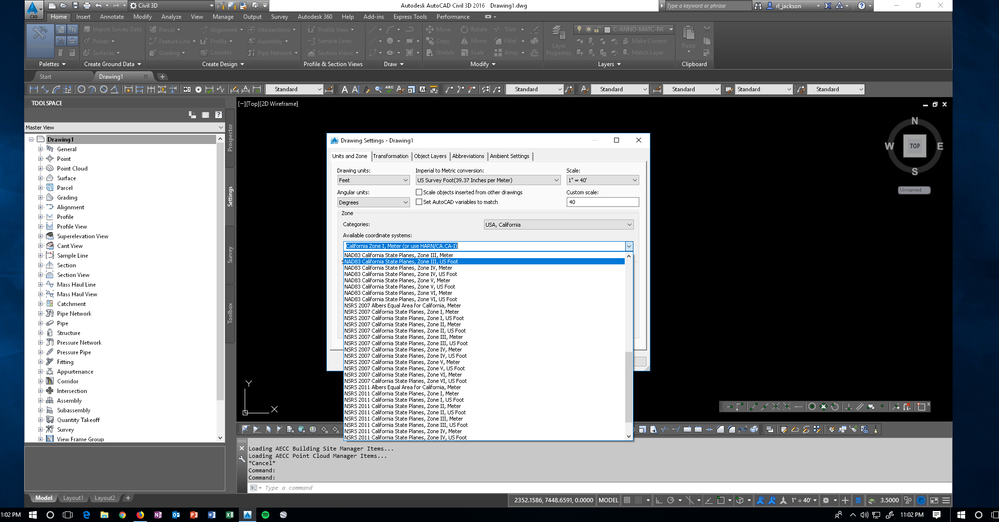Screen dimensions: 999x522
Task: Open the Windows notification center icon
Action: coord(937,514)
